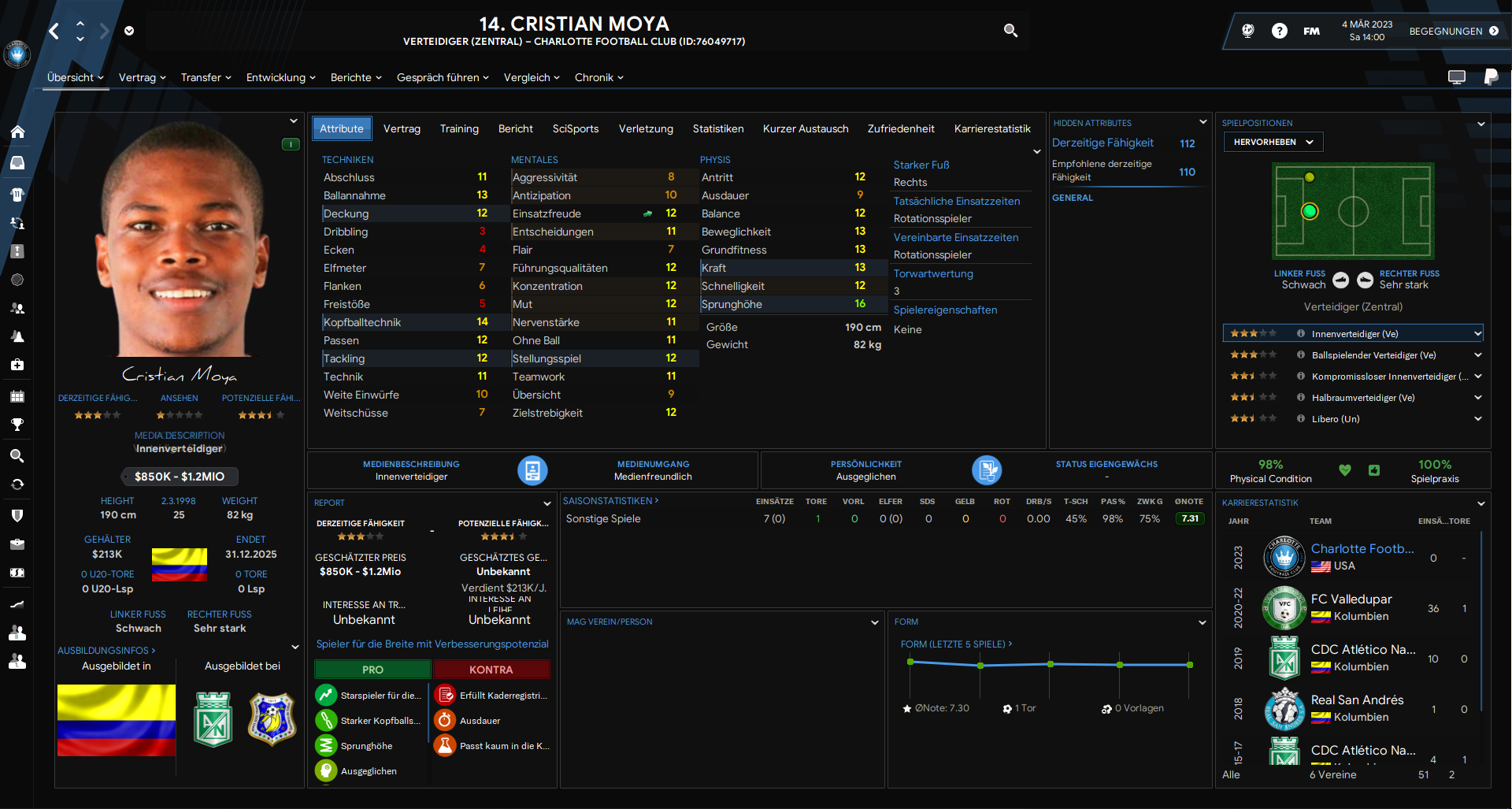Switch to the Zufriedenheit tab
Image resolution: width=1512 pixels, height=809 pixels.
coord(901,128)
